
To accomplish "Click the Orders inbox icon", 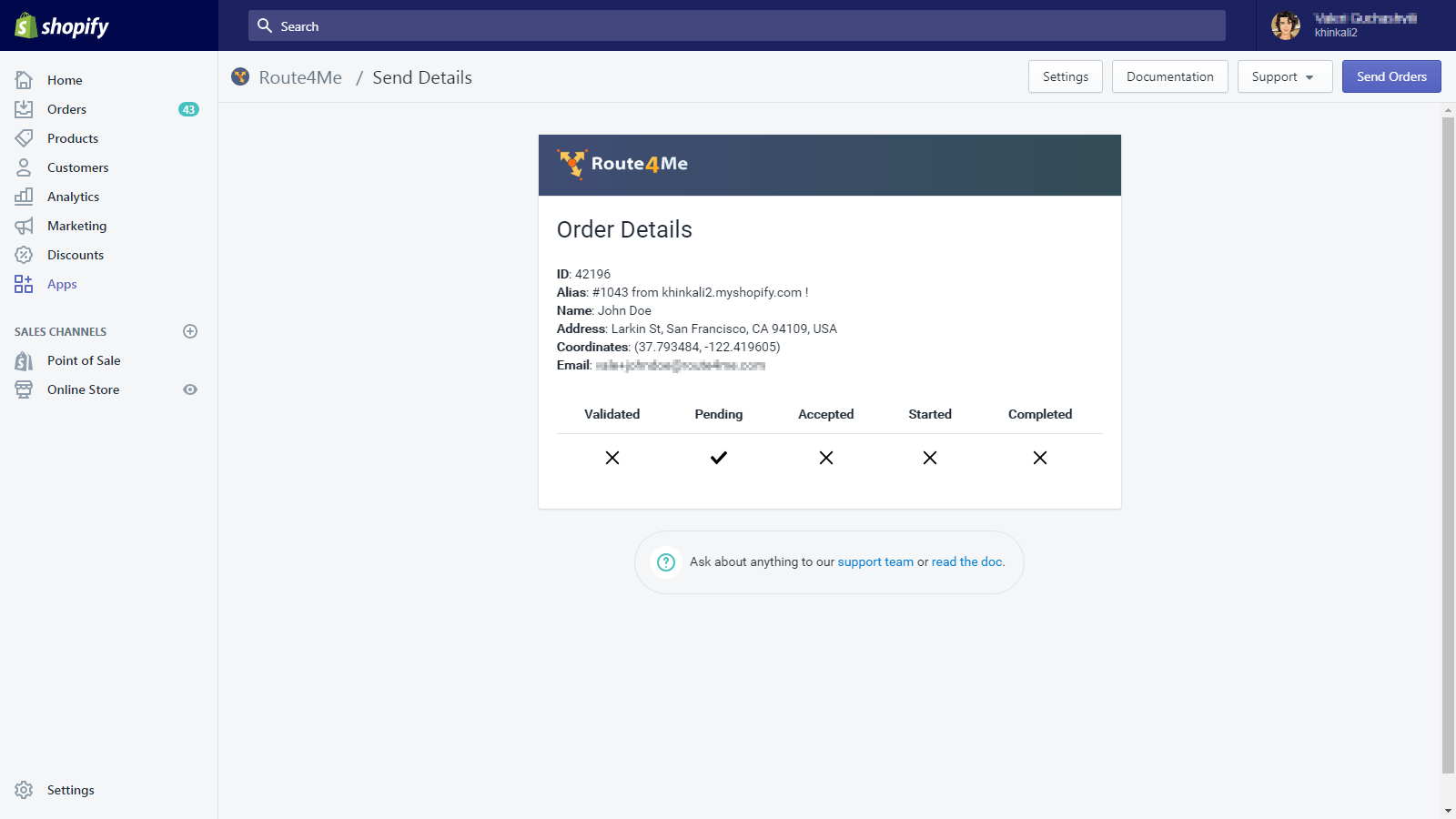I will click(24, 109).
